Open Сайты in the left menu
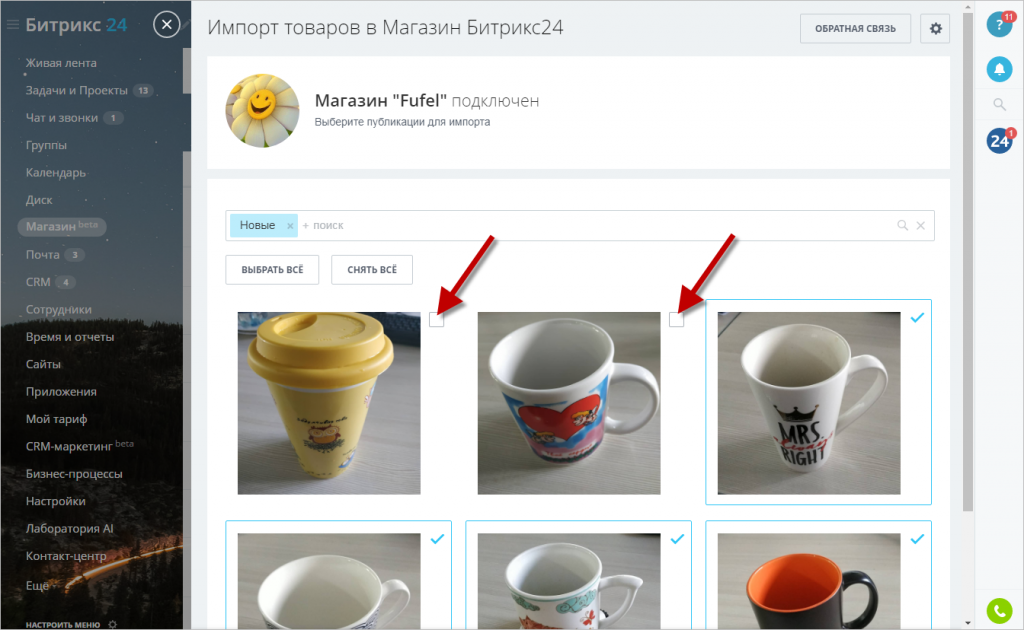 [x=43, y=364]
